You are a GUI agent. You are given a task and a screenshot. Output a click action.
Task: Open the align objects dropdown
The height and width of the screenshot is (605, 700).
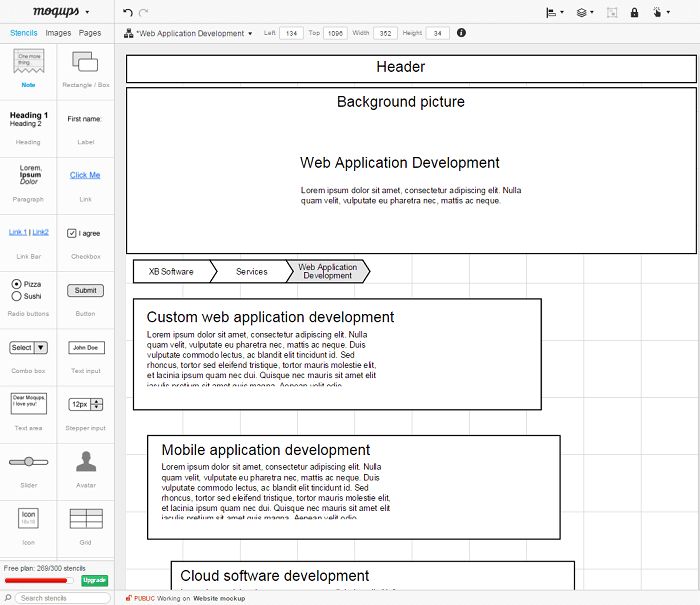(554, 13)
